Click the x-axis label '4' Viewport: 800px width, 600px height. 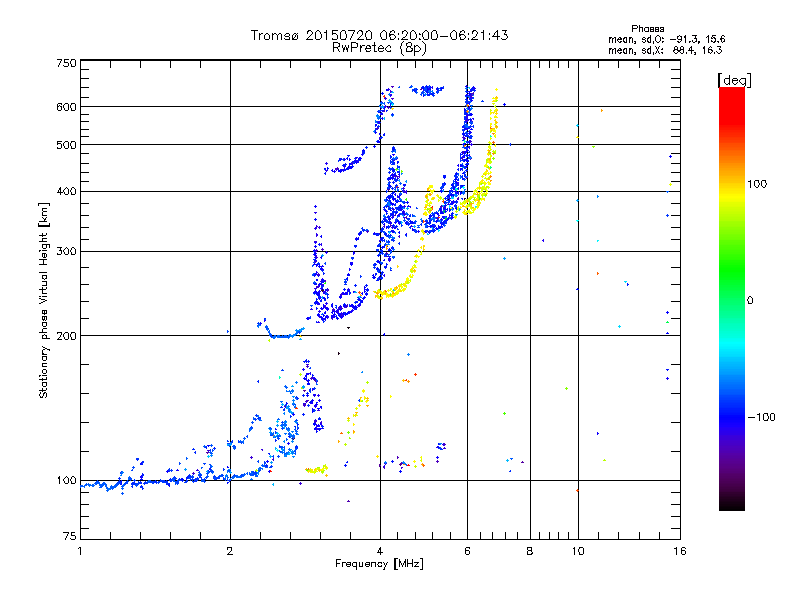click(x=380, y=551)
